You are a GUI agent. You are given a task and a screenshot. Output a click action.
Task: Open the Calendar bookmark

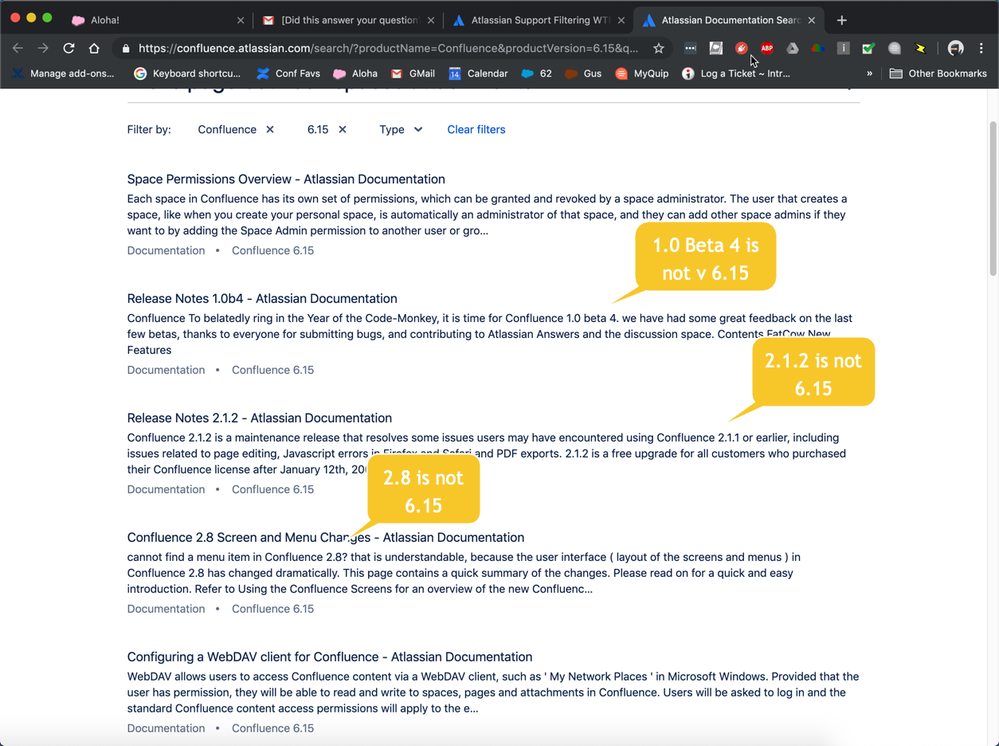(x=478, y=73)
